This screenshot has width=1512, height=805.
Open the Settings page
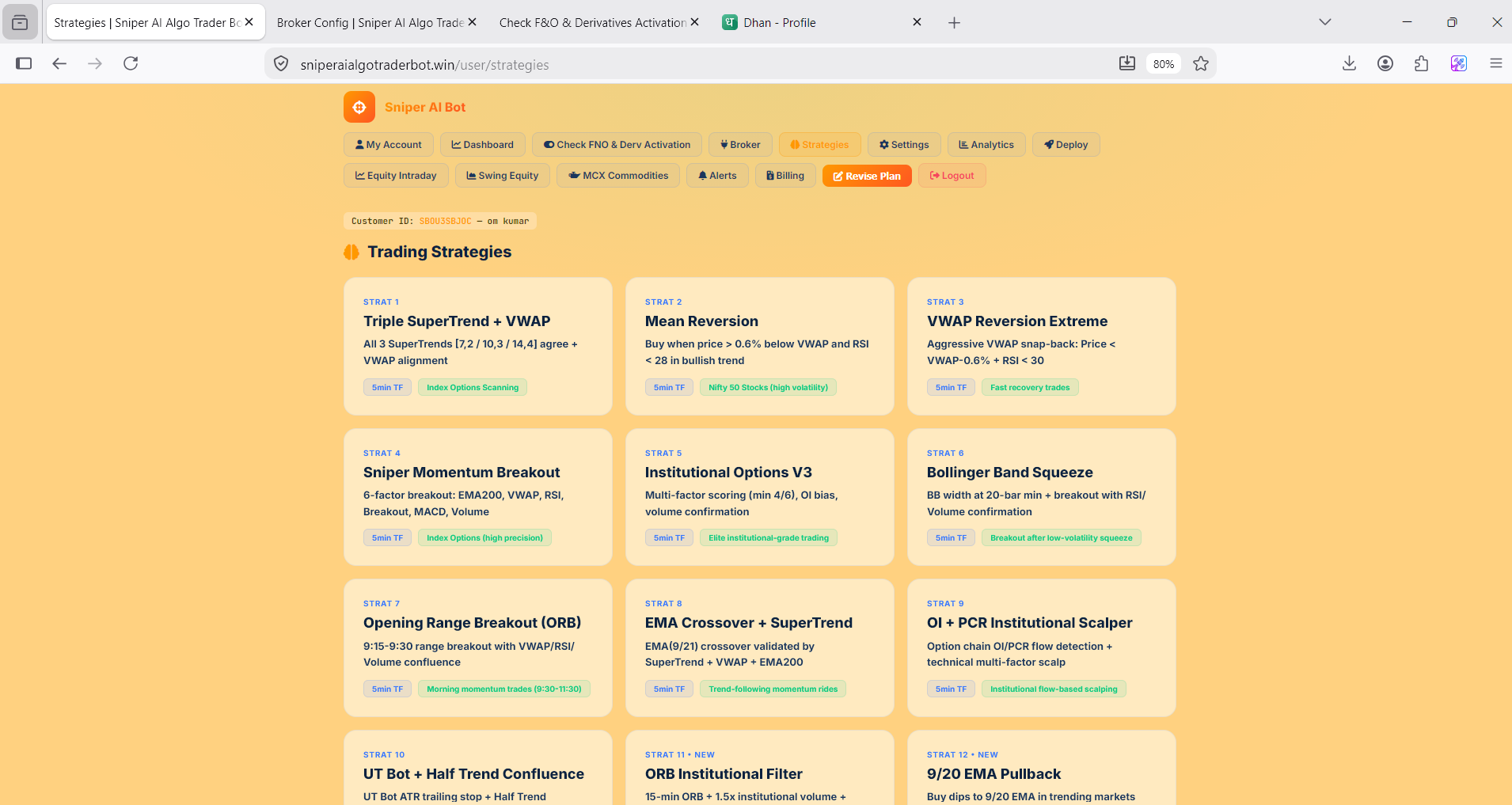point(904,145)
